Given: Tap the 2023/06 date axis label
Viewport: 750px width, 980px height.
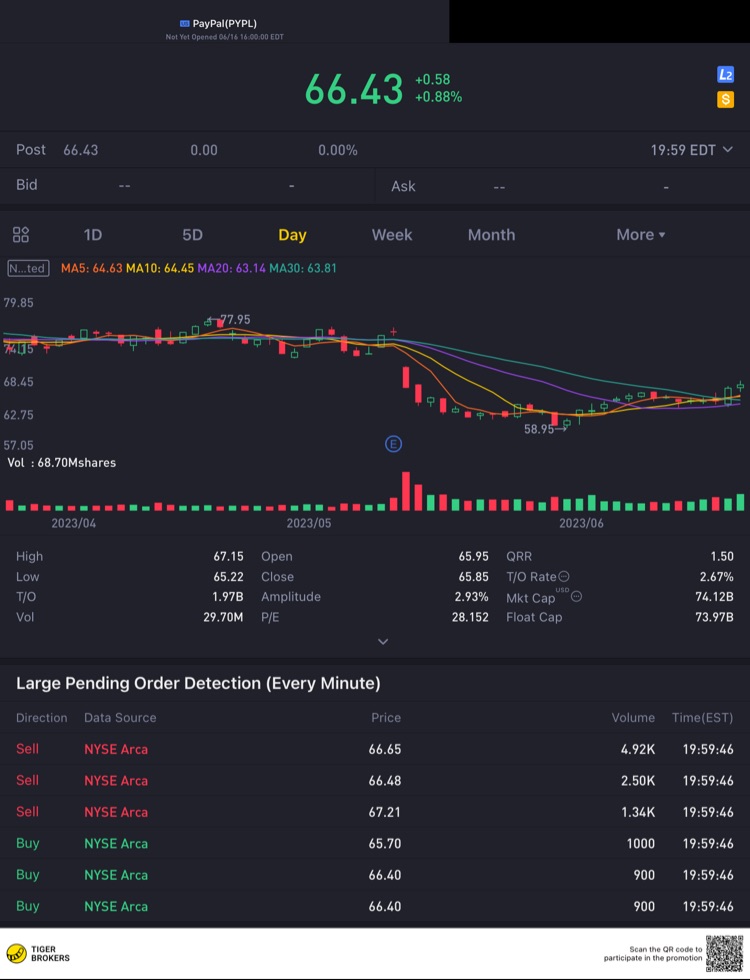Looking at the screenshot, I should tap(581, 523).
